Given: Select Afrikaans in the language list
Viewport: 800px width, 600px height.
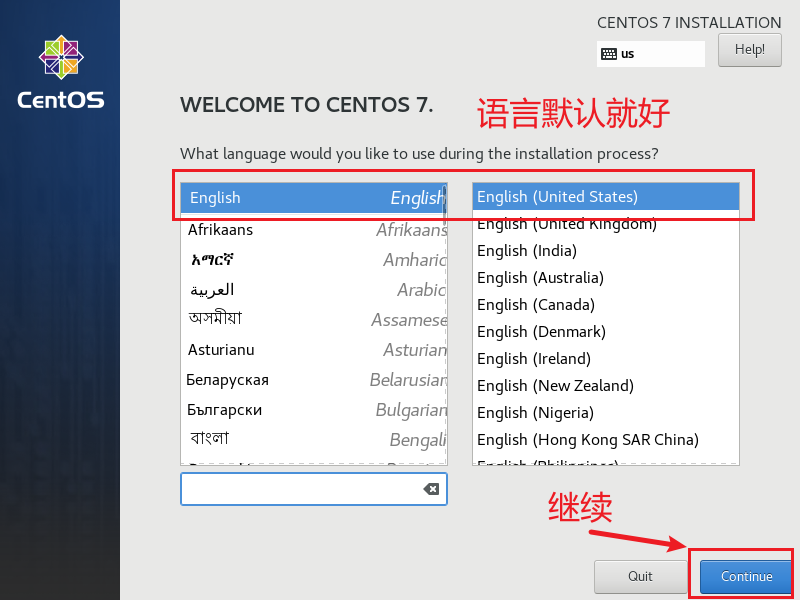Looking at the screenshot, I should [x=314, y=230].
